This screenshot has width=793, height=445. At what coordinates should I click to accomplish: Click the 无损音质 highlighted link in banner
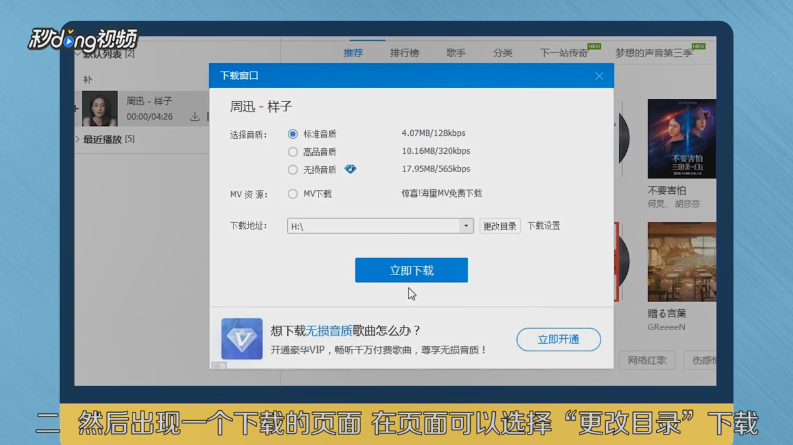click(x=329, y=331)
